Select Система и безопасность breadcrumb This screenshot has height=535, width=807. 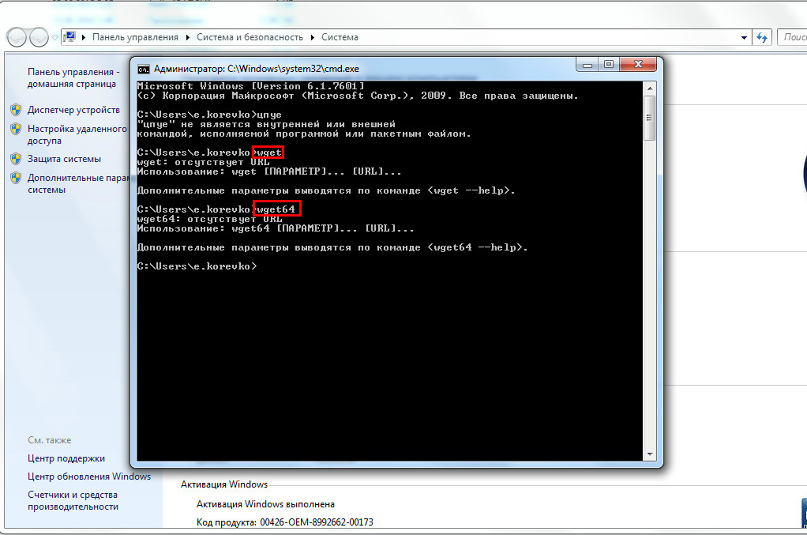click(250, 37)
